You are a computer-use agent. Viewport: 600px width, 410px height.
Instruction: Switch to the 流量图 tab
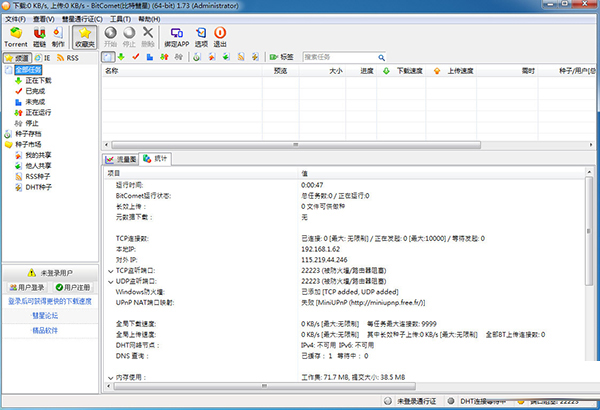[122, 159]
